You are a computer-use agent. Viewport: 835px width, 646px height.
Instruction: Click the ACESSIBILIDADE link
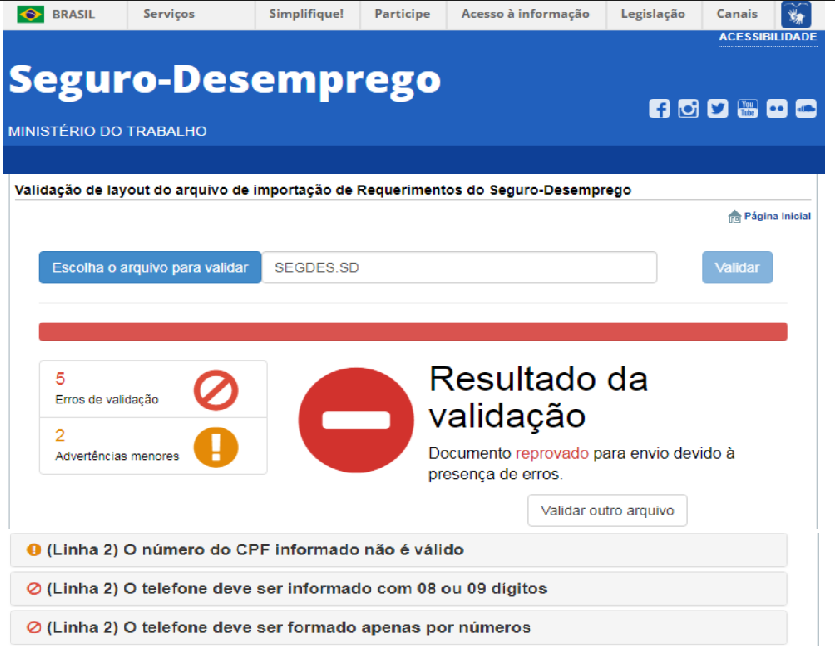768,37
